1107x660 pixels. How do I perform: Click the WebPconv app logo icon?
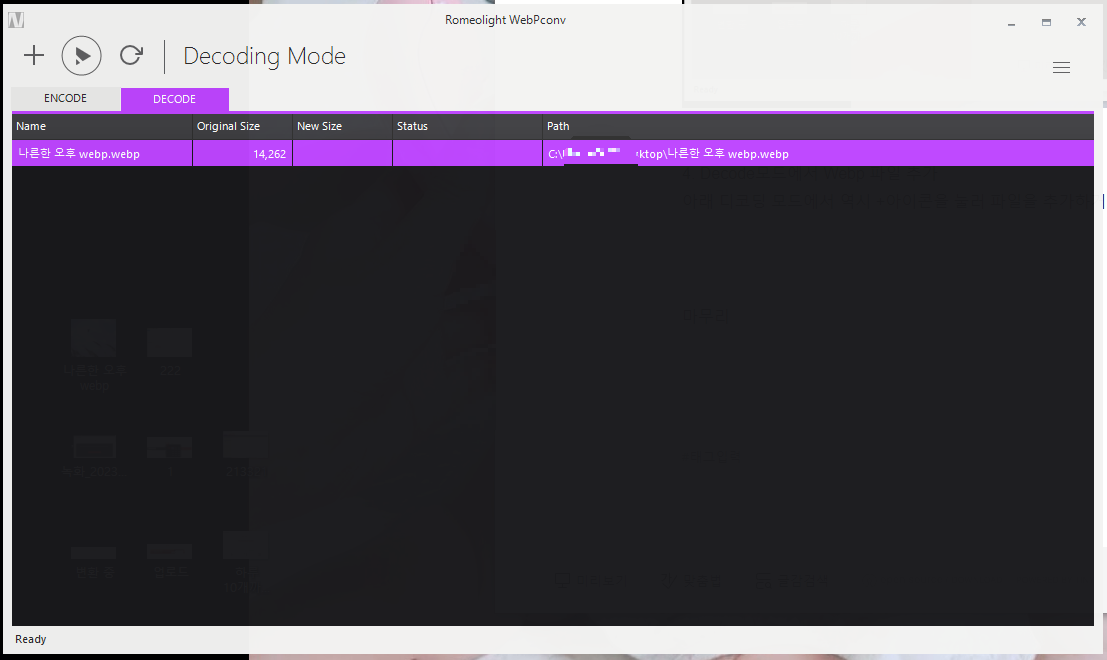(16, 20)
